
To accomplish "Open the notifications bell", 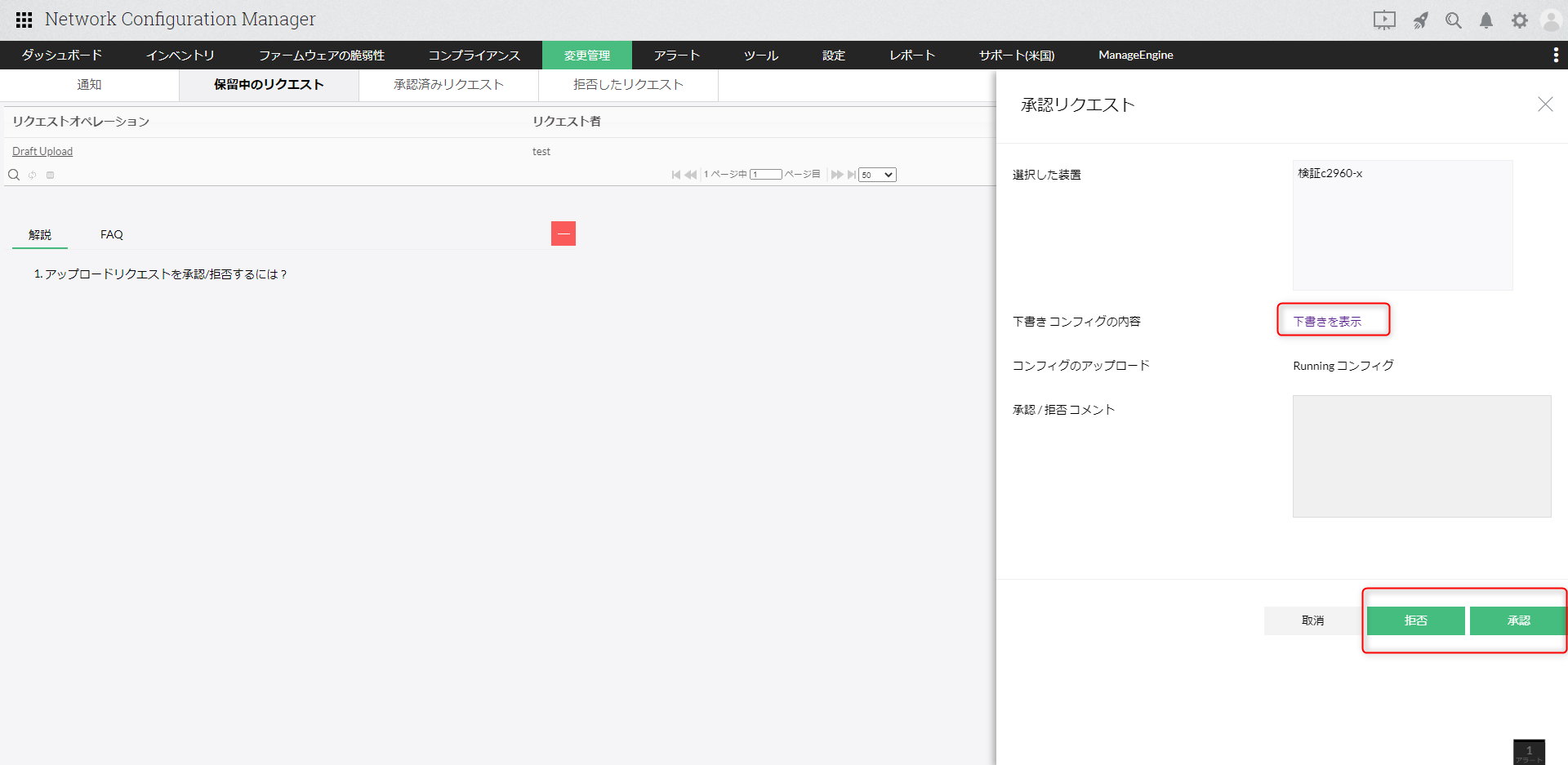I will coord(1486,20).
